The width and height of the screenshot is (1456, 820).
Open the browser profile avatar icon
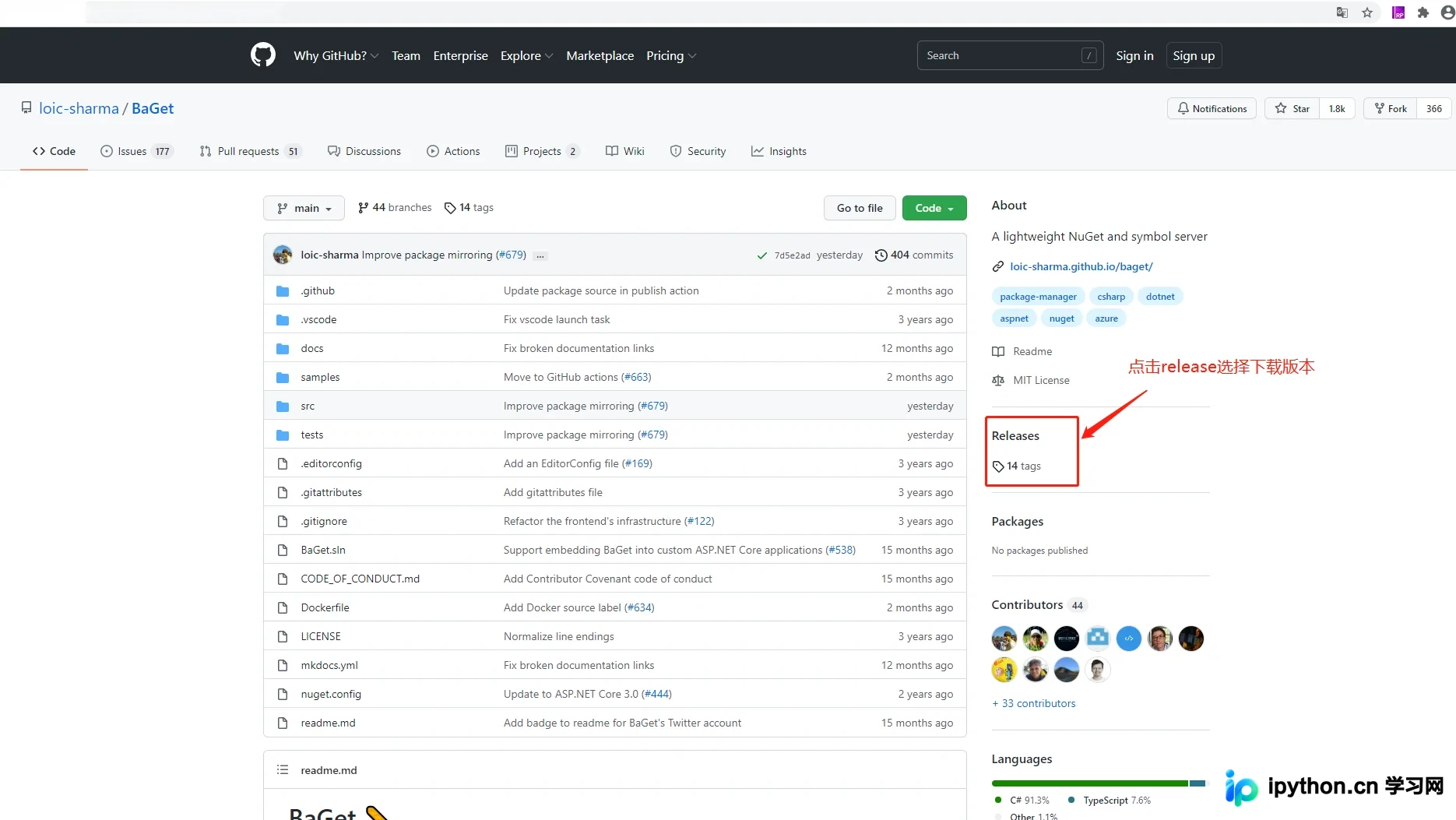pyautogui.click(x=1448, y=12)
